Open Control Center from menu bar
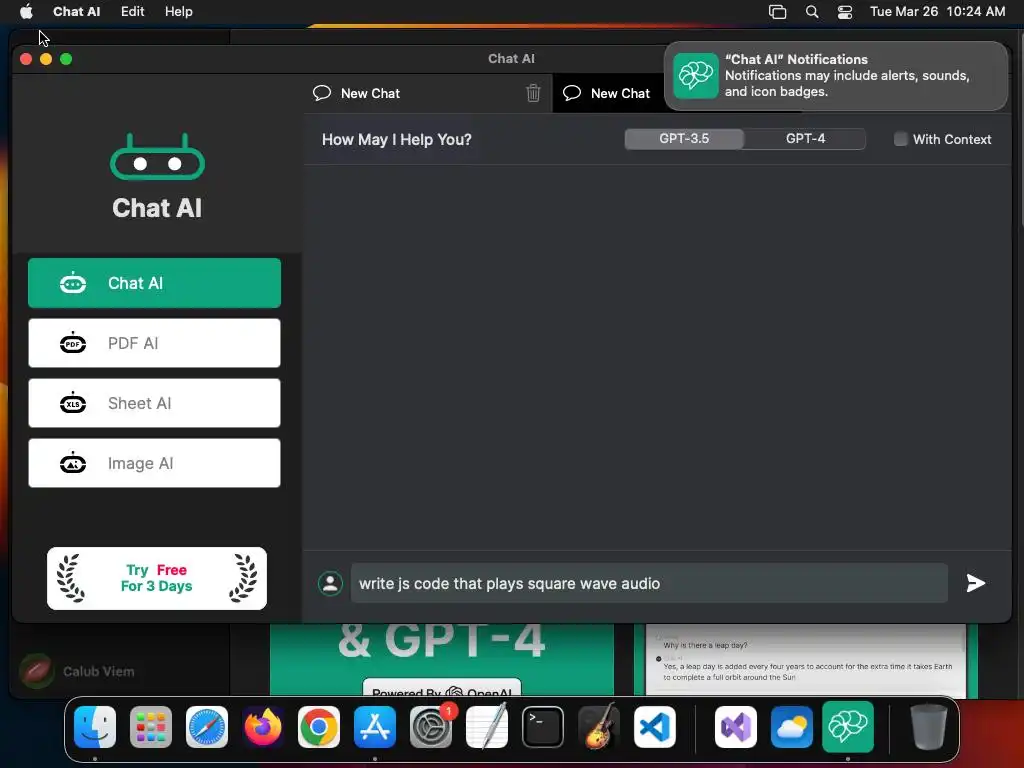Viewport: 1024px width, 768px height. click(x=844, y=12)
